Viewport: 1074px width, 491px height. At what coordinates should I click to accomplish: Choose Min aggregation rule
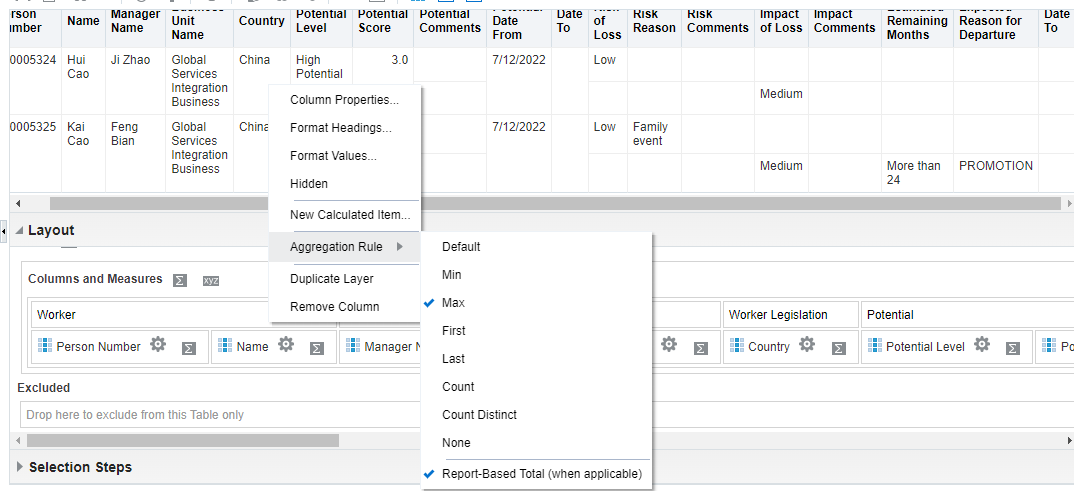click(x=536, y=275)
